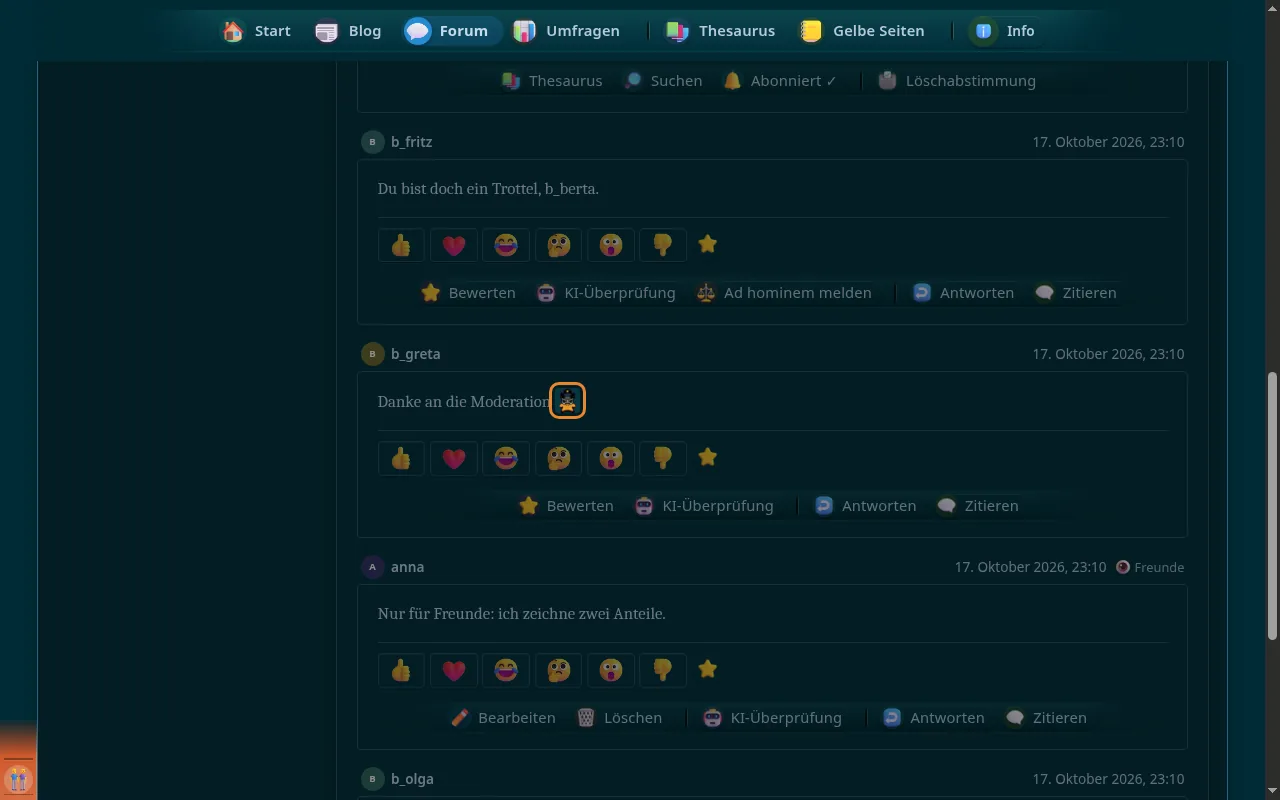
Task: Open b_fritz's avatar
Action: pyautogui.click(x=372, y=142)
